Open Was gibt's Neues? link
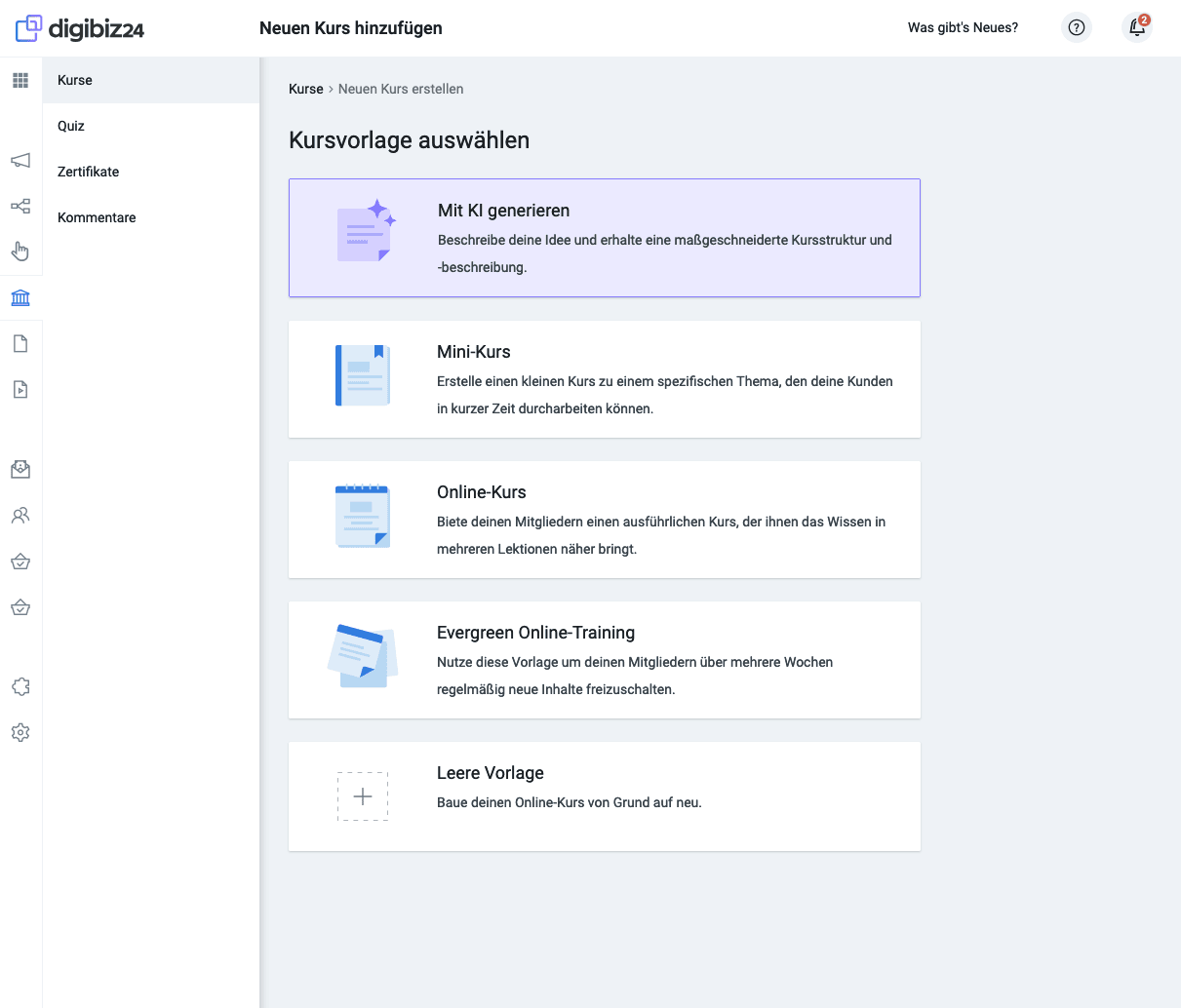The width and height of the screenshot is (1181, 1008). click(x=963, y=27)
